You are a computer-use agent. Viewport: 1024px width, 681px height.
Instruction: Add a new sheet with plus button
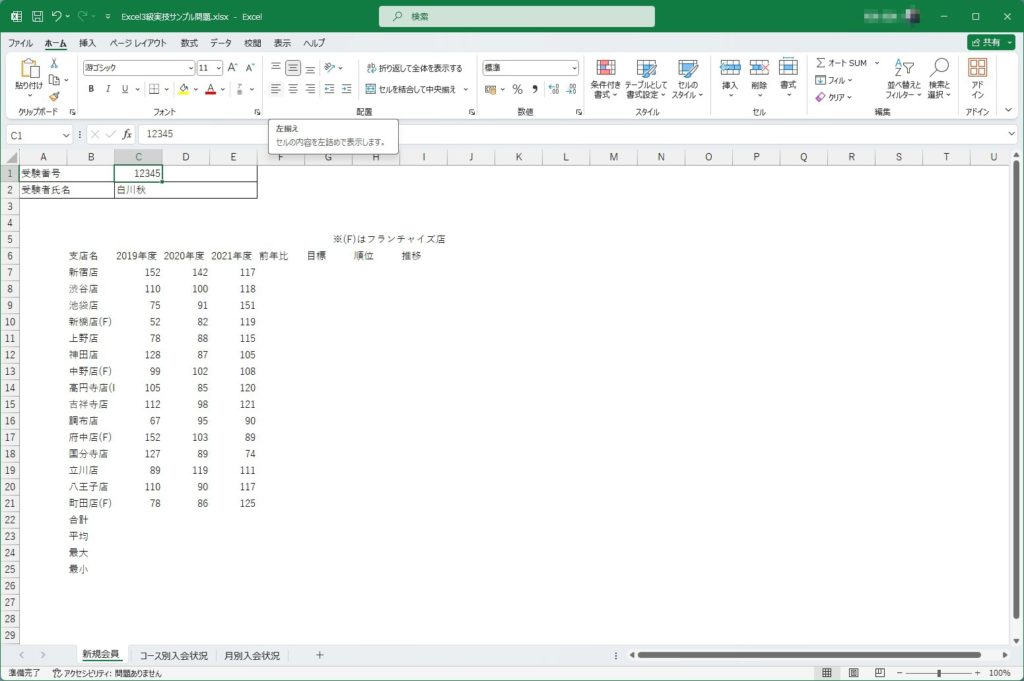click(x=320, y=655)
